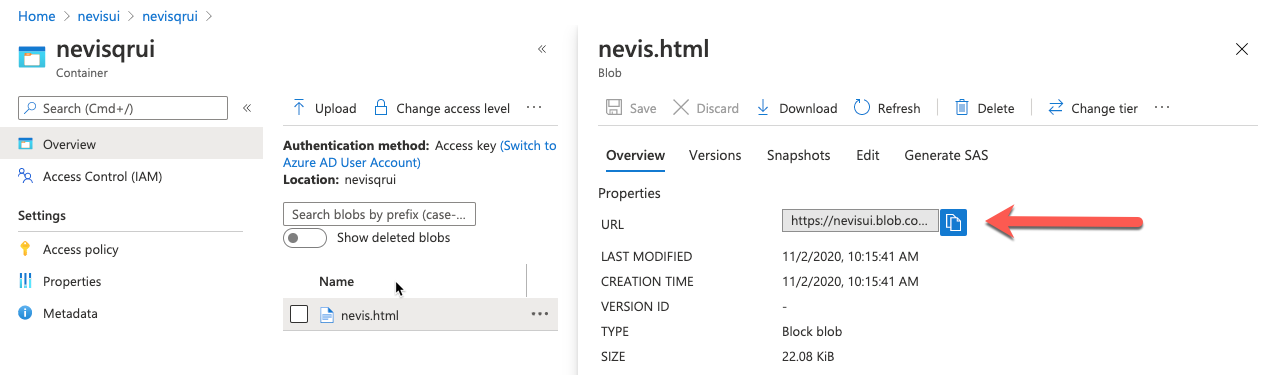
Task: Select the blob Overview tab
Action: pos(636,155)
